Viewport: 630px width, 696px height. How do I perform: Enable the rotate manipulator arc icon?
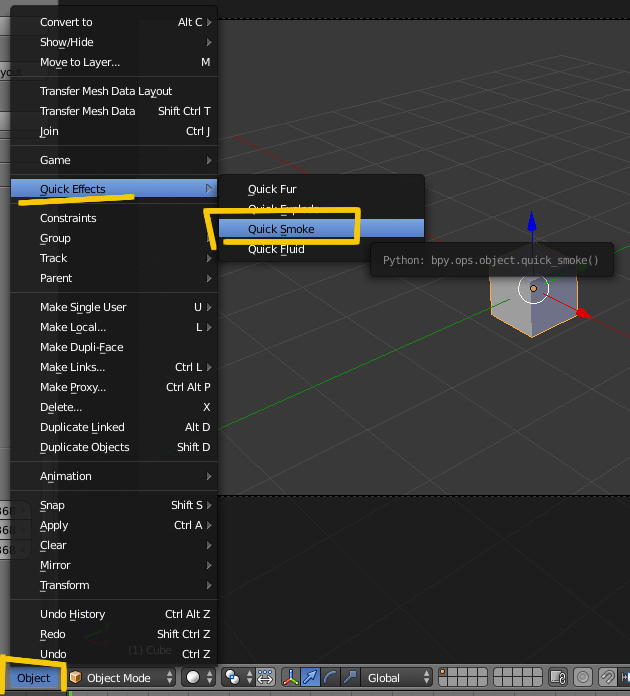click(x=330, y=677)
